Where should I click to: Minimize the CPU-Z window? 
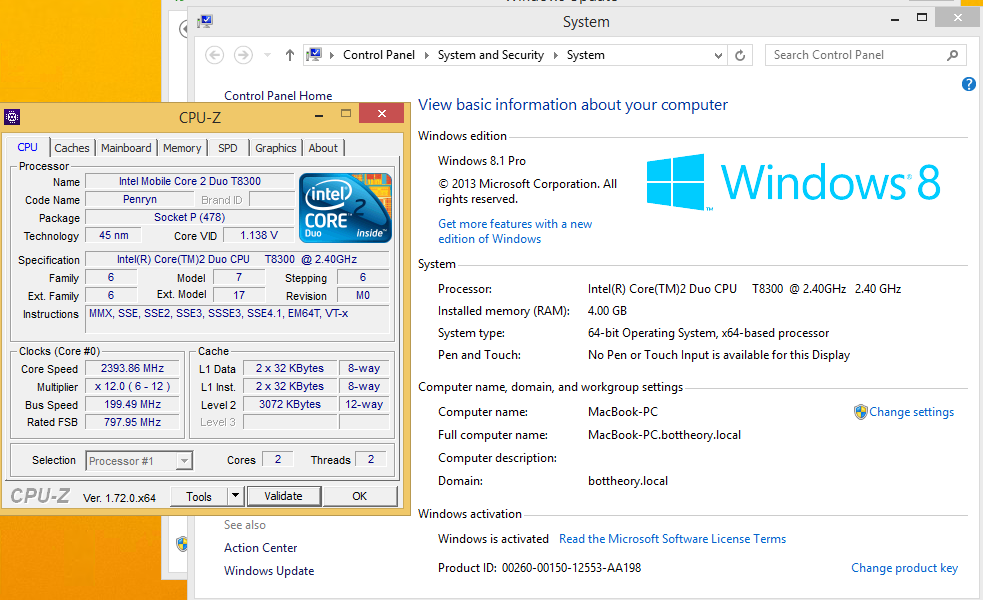(319, 115)
